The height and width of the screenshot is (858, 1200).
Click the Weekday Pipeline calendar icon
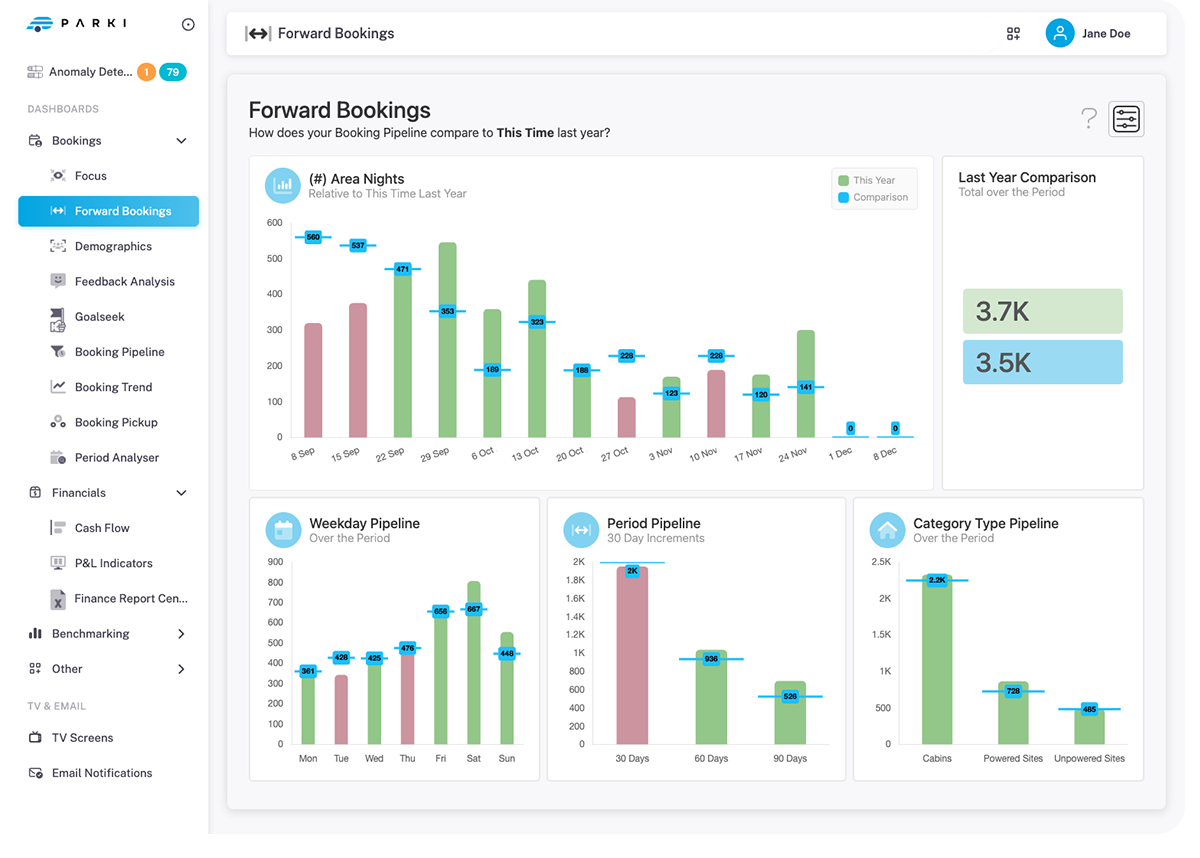pyautogui.click(x=283, y=530)
